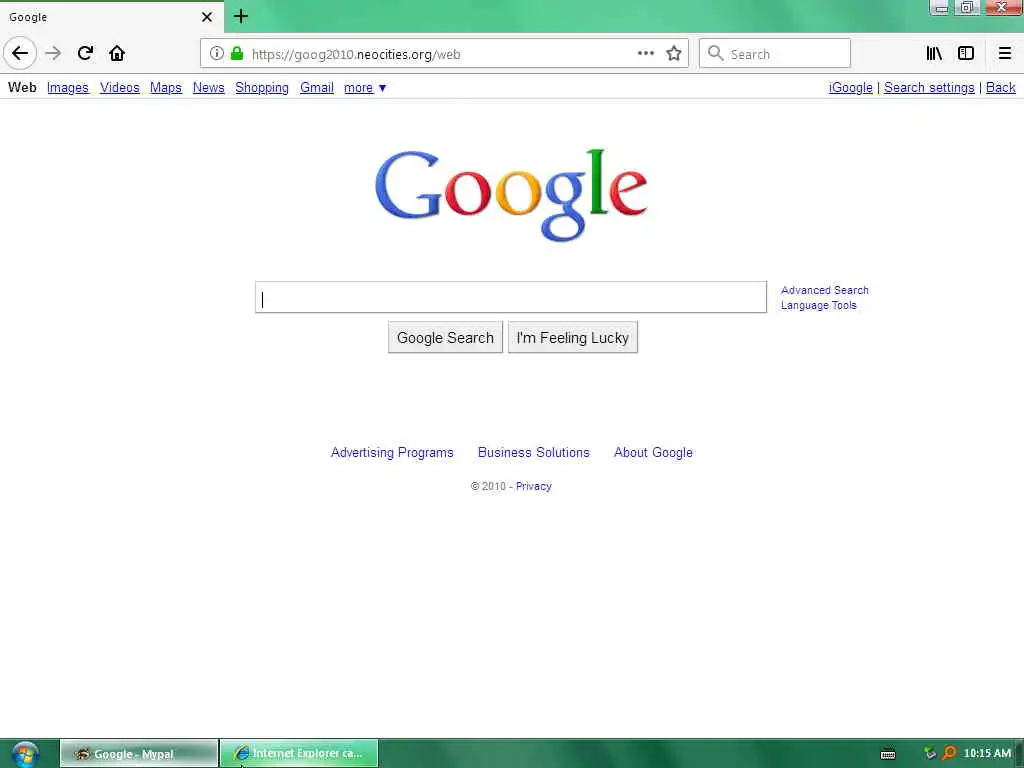This screenshot has width=1024, height=768.
Task: Bookmark this page with the star
Action: pyautogui.click(x=674, y=54)
